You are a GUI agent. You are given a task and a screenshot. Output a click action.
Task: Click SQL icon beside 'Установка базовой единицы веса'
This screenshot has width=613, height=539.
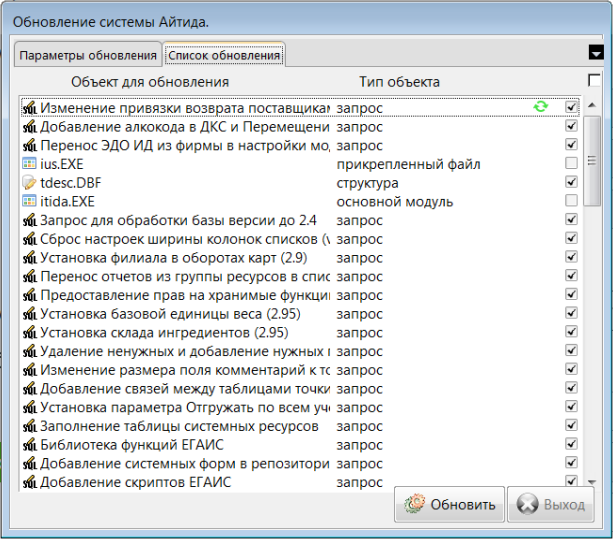pos(30,314)
